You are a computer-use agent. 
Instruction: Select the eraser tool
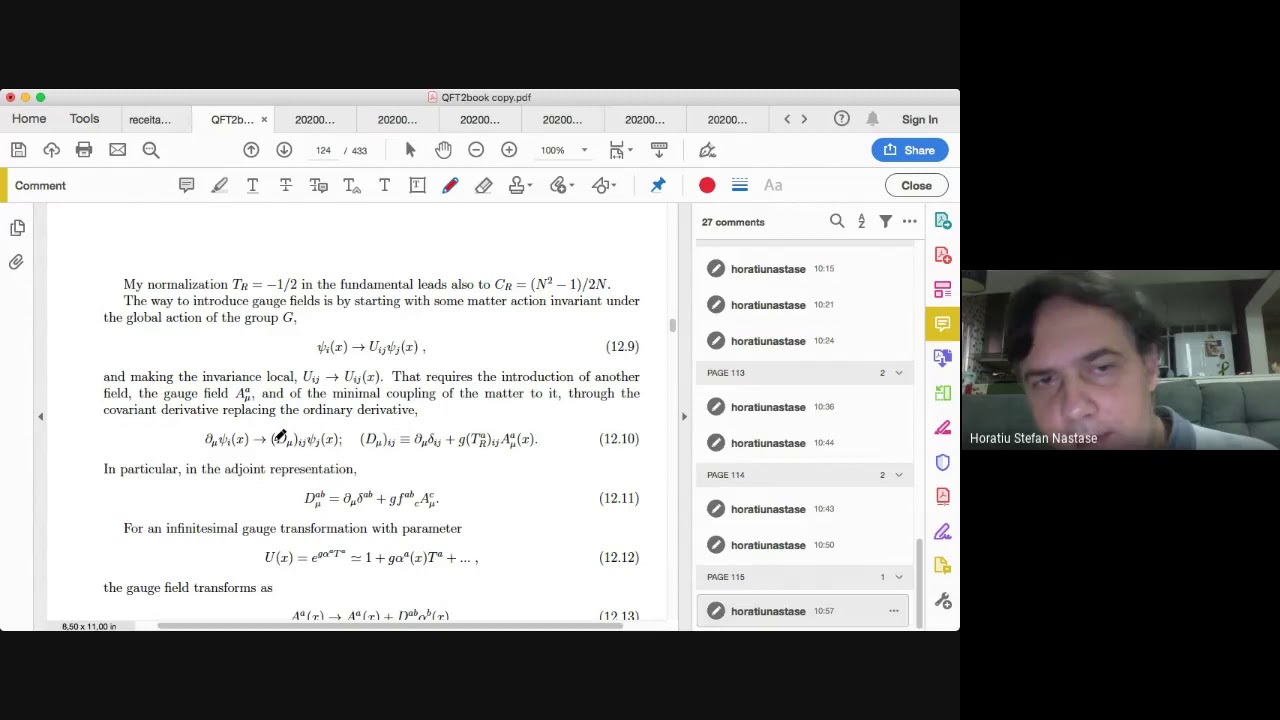tap(483, 185)
